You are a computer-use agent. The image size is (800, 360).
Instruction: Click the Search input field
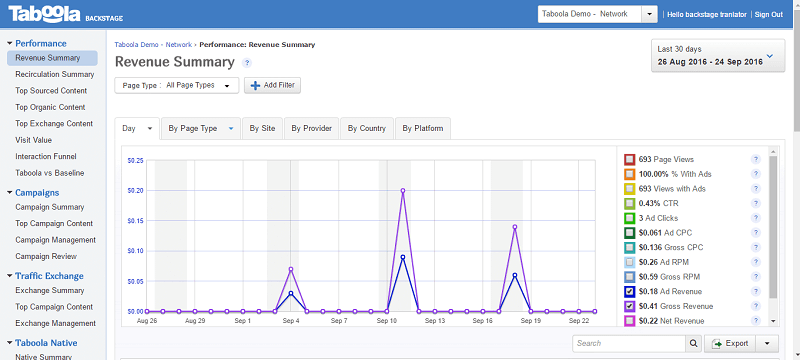(x=629, y=344)
